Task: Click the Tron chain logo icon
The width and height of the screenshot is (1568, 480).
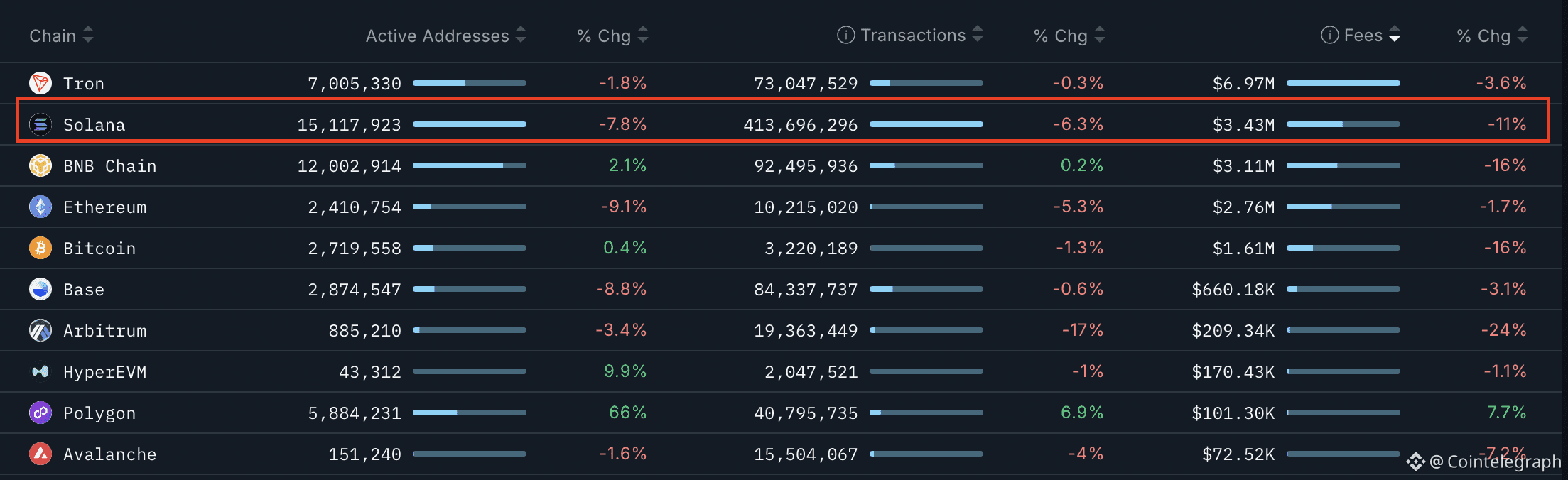Action: 40,83
